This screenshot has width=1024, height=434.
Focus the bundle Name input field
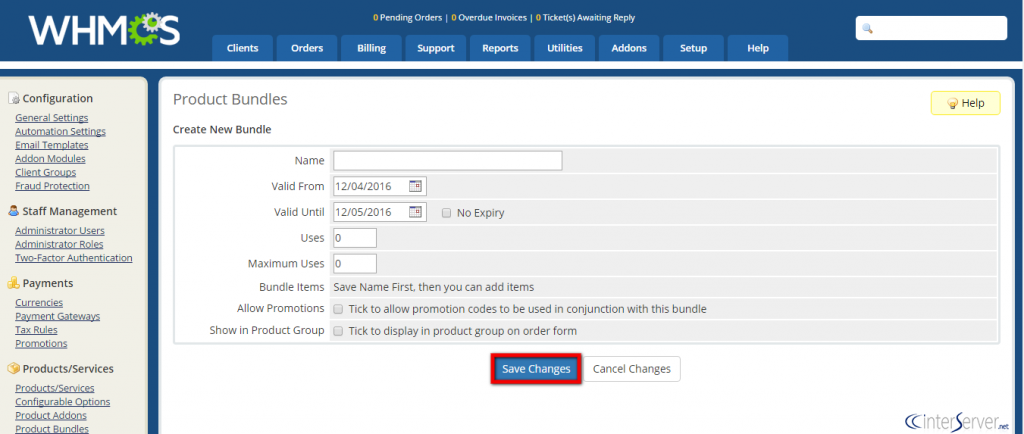point(448,161)
